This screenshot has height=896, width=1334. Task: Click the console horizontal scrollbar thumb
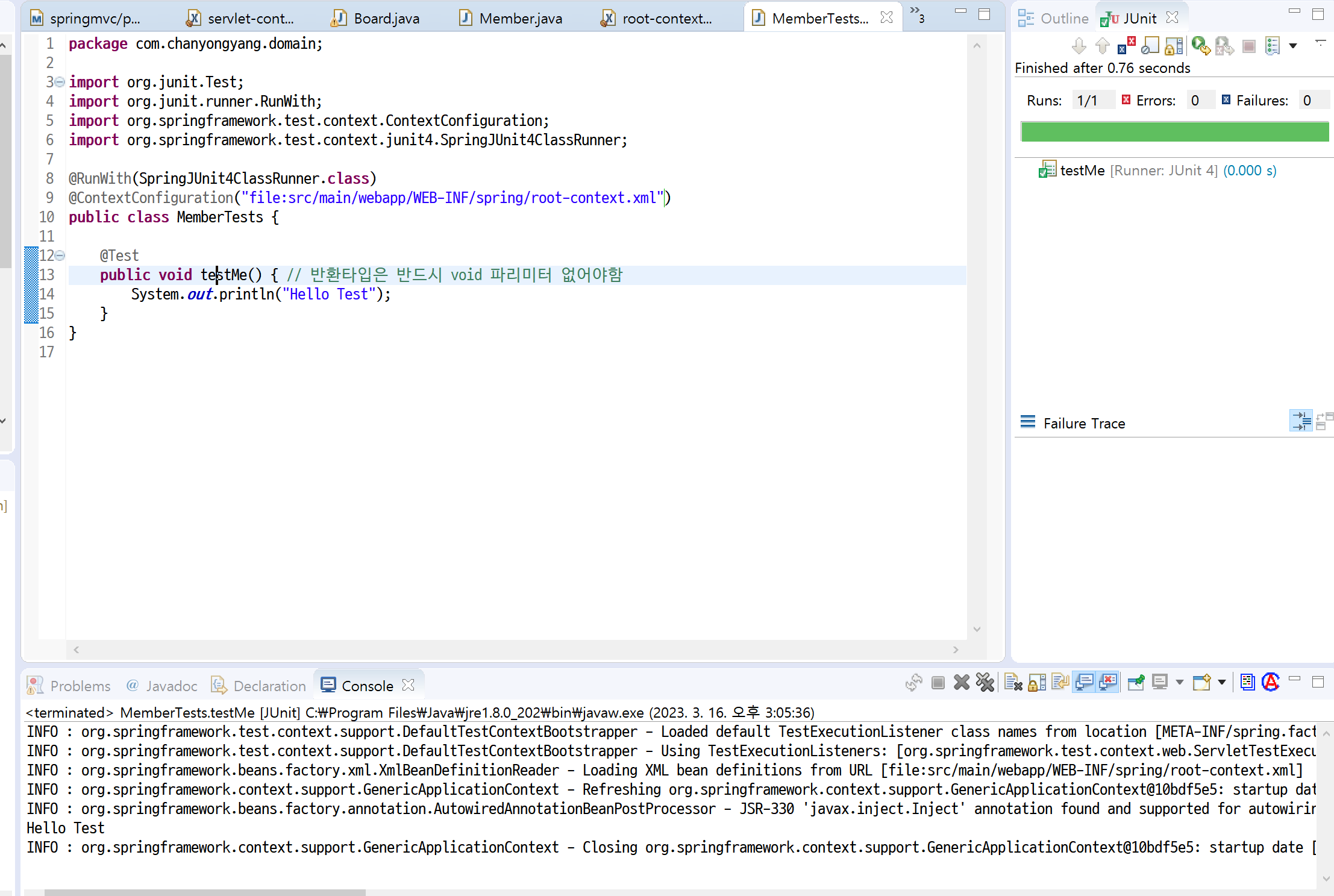[x=205, y=892]
